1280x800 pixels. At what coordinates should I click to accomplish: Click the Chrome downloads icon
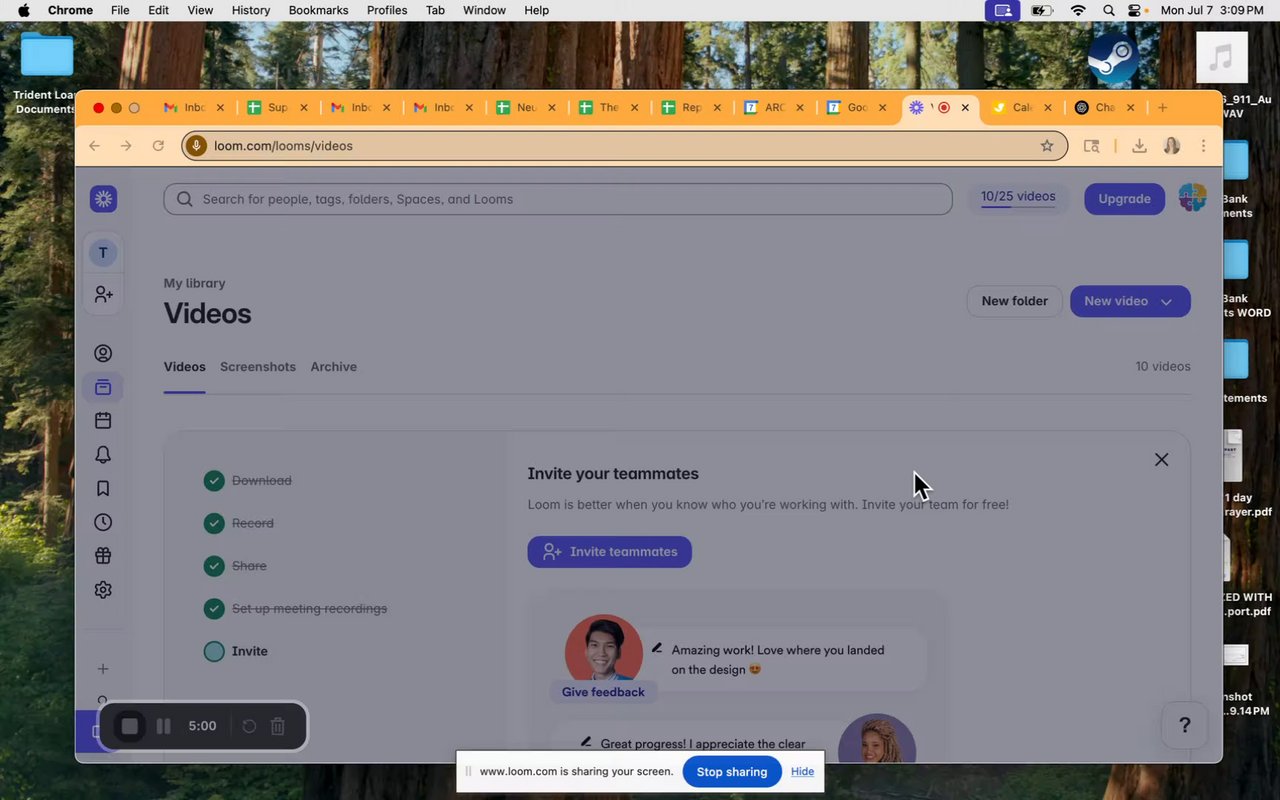[x=1139, y=146]
